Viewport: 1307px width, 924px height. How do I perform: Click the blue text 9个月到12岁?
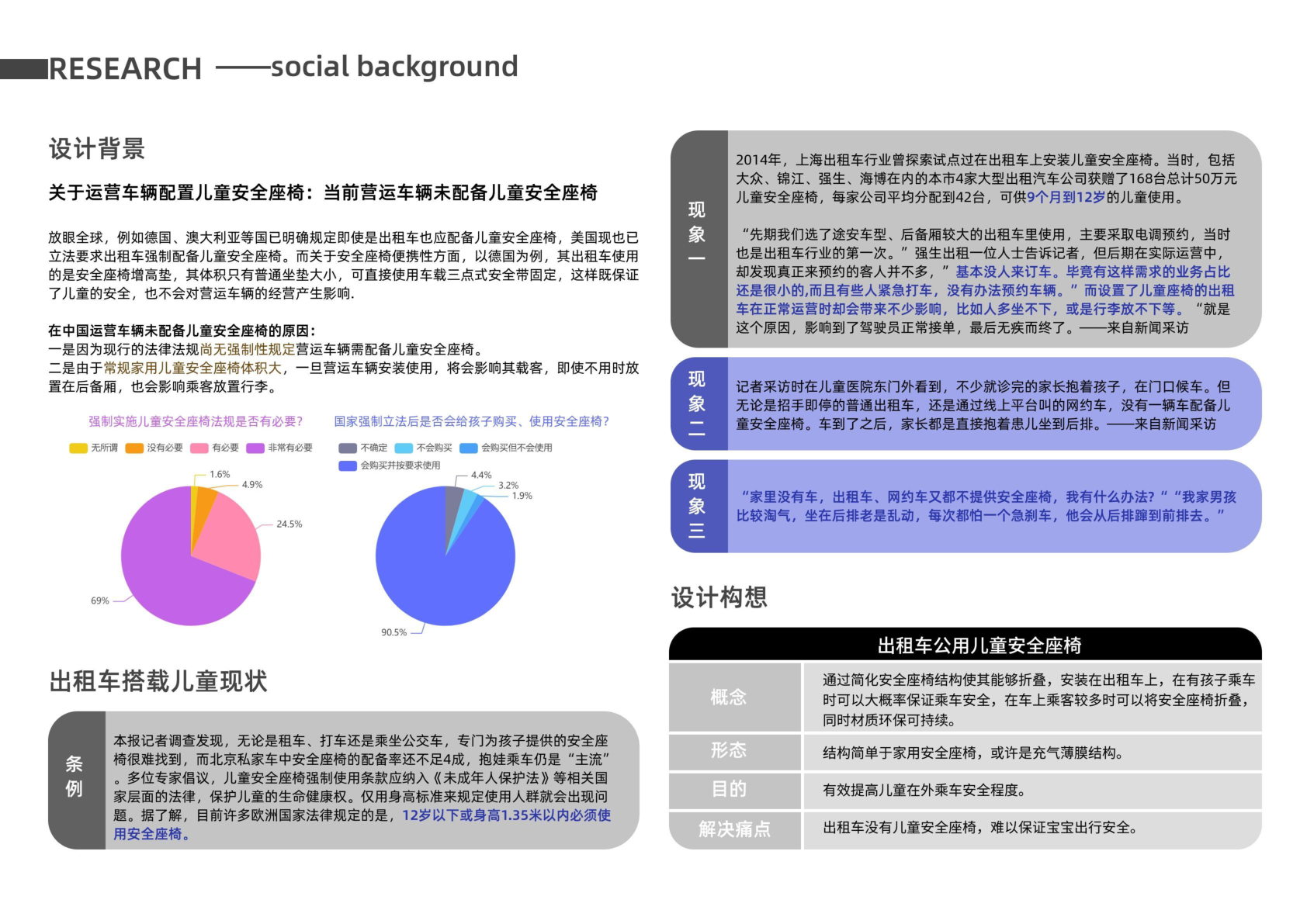[x=1066, y=197]
